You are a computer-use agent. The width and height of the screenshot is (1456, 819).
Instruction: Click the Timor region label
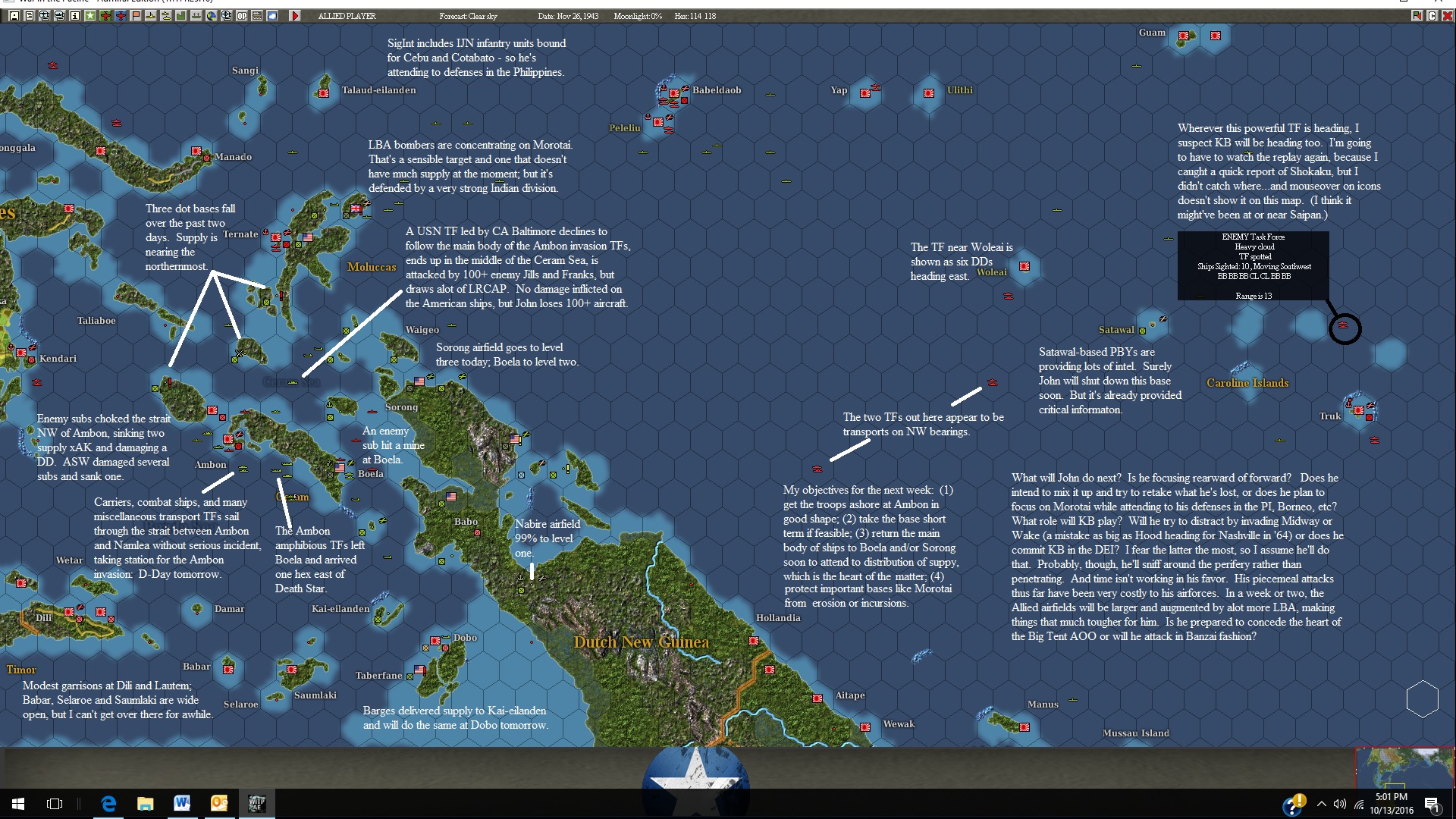(21, 670)
